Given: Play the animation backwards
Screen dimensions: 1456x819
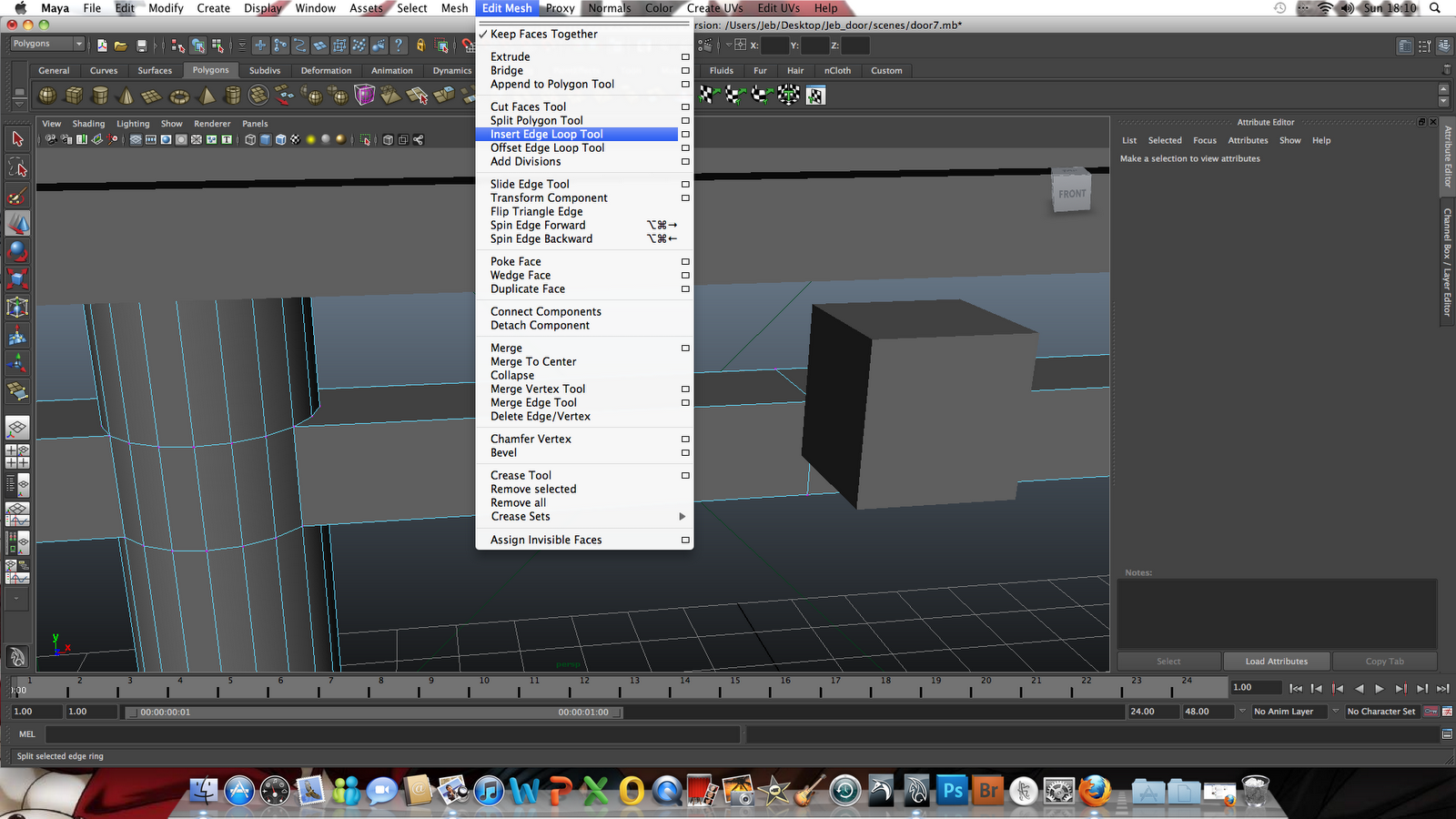Looking at the screenshot, I should [1359, 689].
